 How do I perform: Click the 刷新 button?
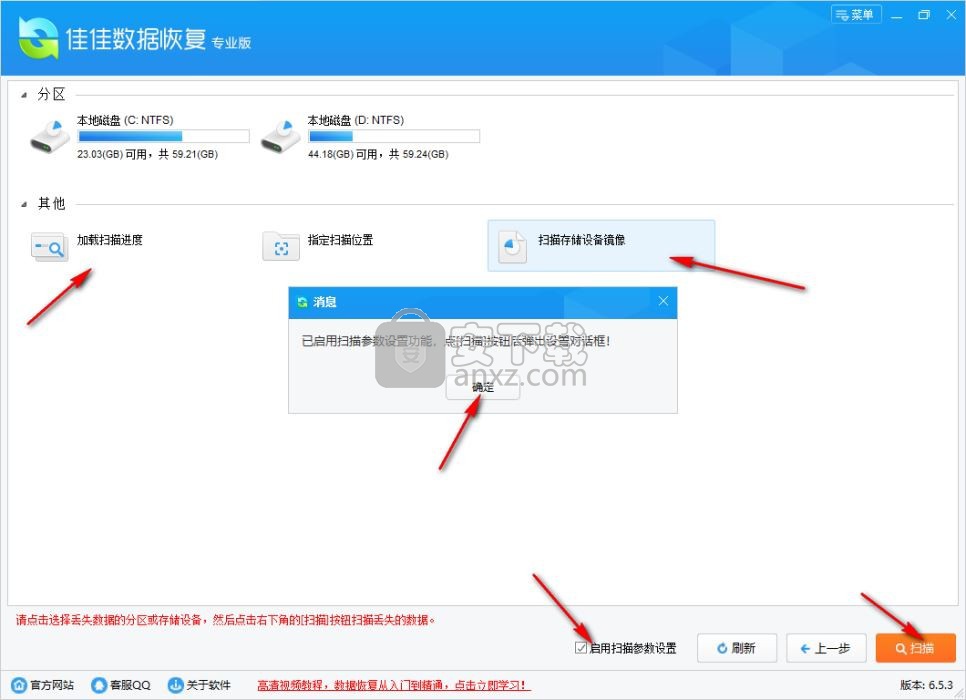[x=737, y=648]
